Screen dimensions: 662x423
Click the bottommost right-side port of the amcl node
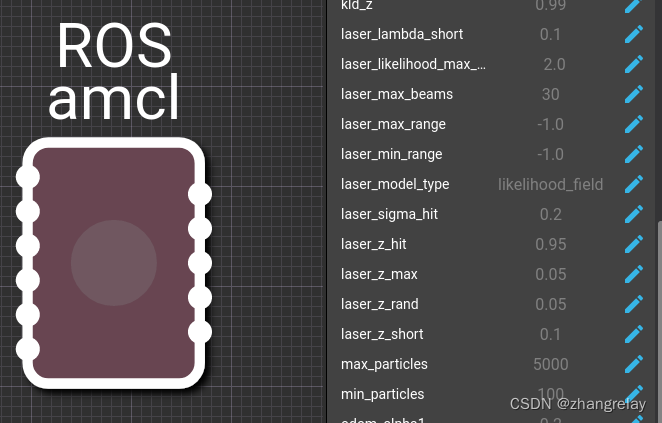tap(200, 332)
